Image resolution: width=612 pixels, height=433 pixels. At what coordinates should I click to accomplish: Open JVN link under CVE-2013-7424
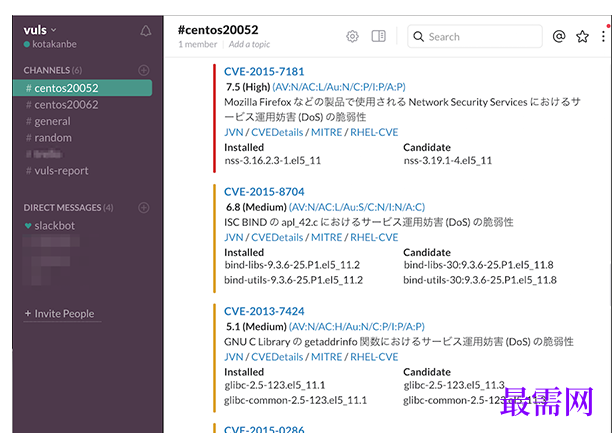234,357
